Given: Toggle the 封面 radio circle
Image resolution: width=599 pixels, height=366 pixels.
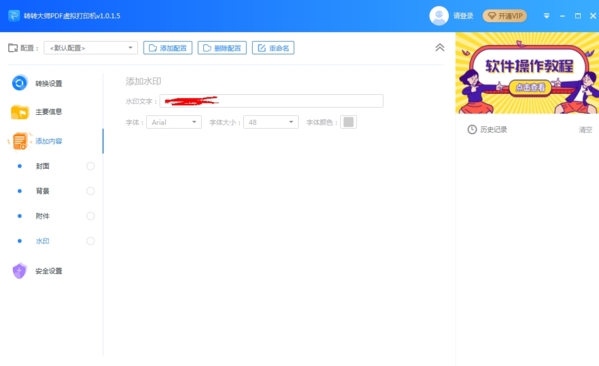Looking at the screenshot, I should coord(91,166).
